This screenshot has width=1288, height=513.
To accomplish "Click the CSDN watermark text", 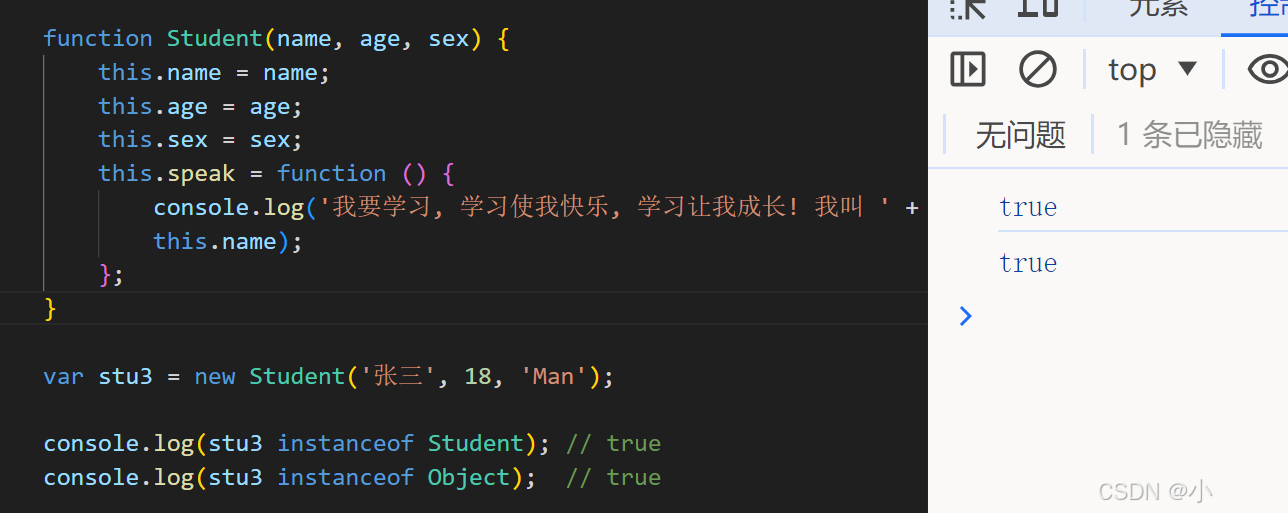I will coord(1155,491).
